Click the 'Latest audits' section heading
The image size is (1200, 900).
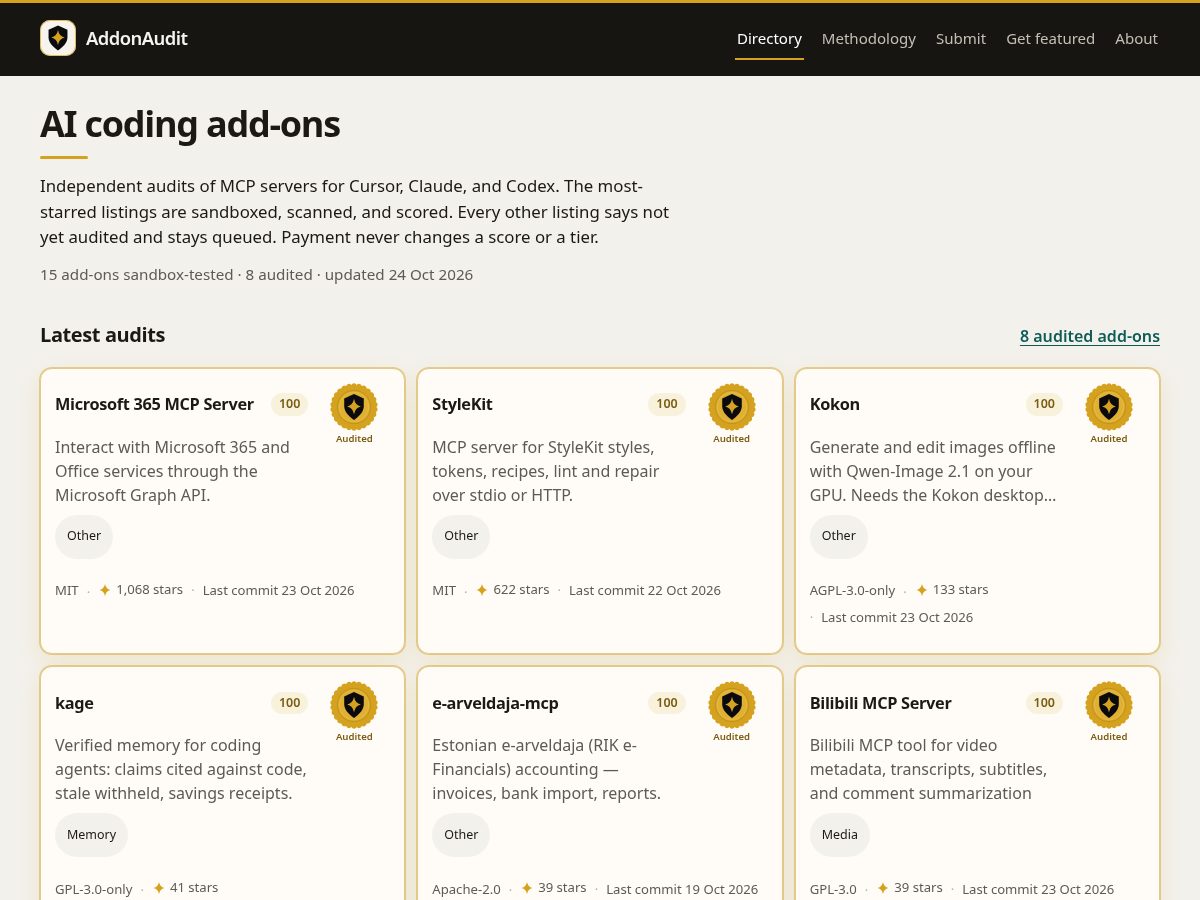pyautogui.click(x=102, y=335)
